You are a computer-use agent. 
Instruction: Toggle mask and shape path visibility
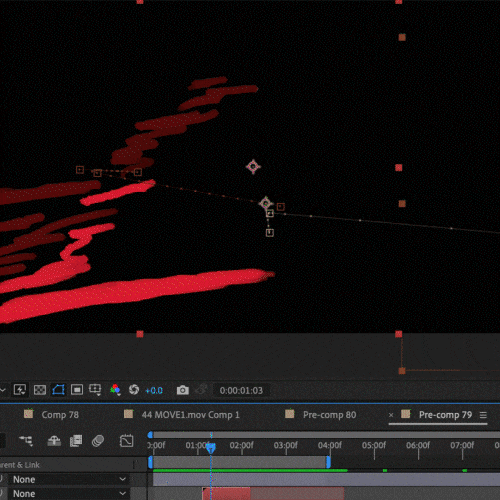tap(58, 390)
